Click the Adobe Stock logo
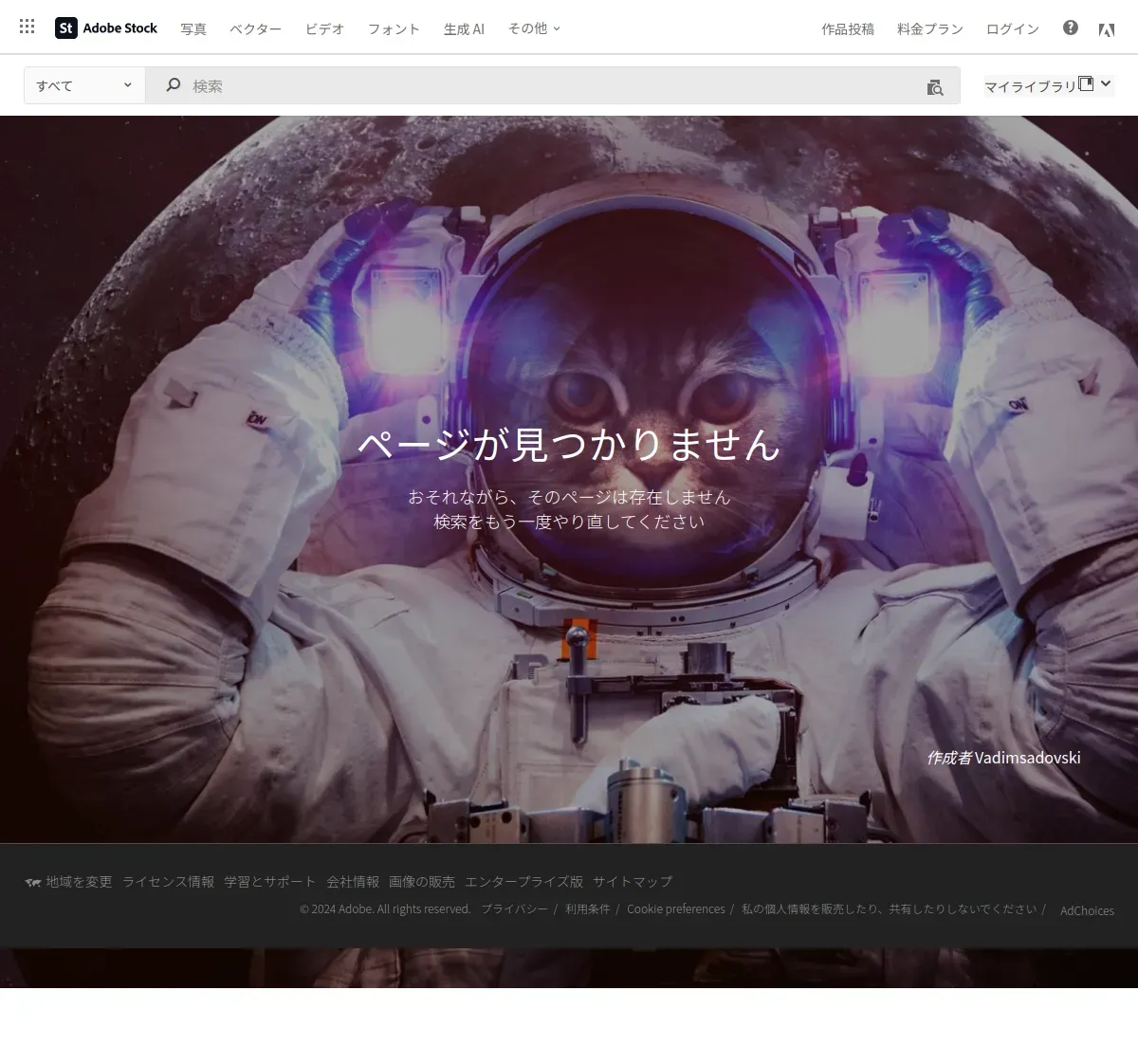 [x=106, y=28]
